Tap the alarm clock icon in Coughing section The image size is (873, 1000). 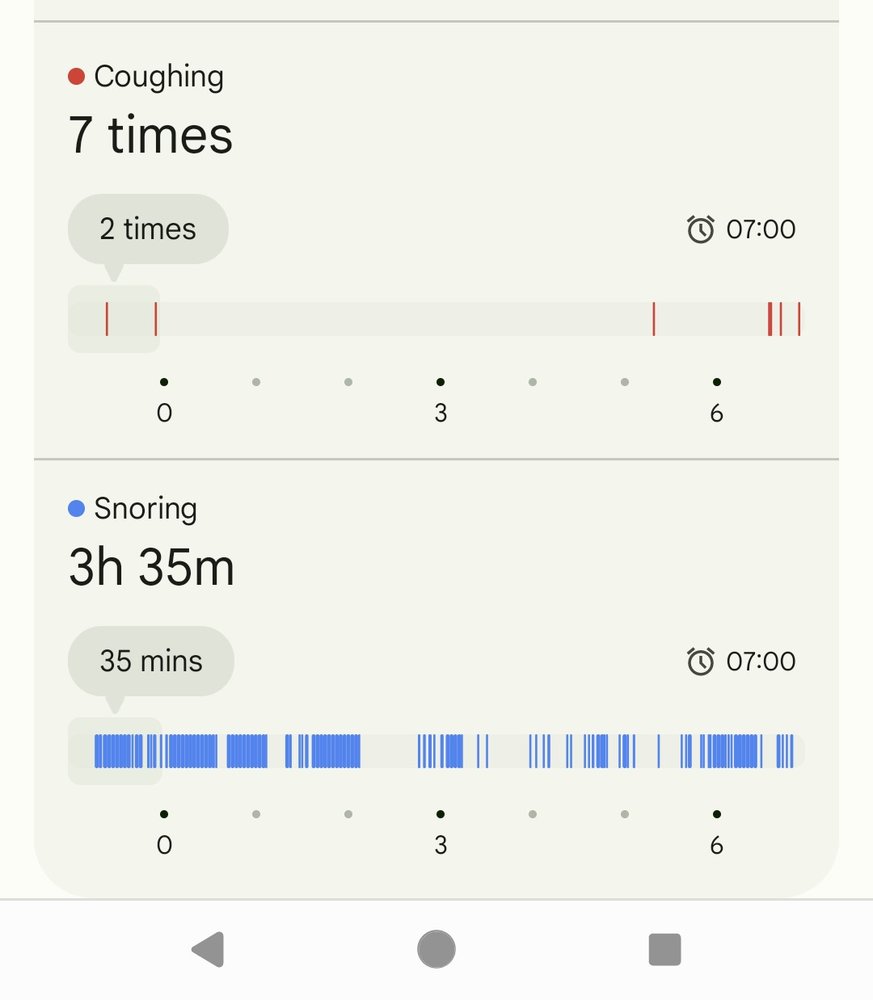[700, 230]
